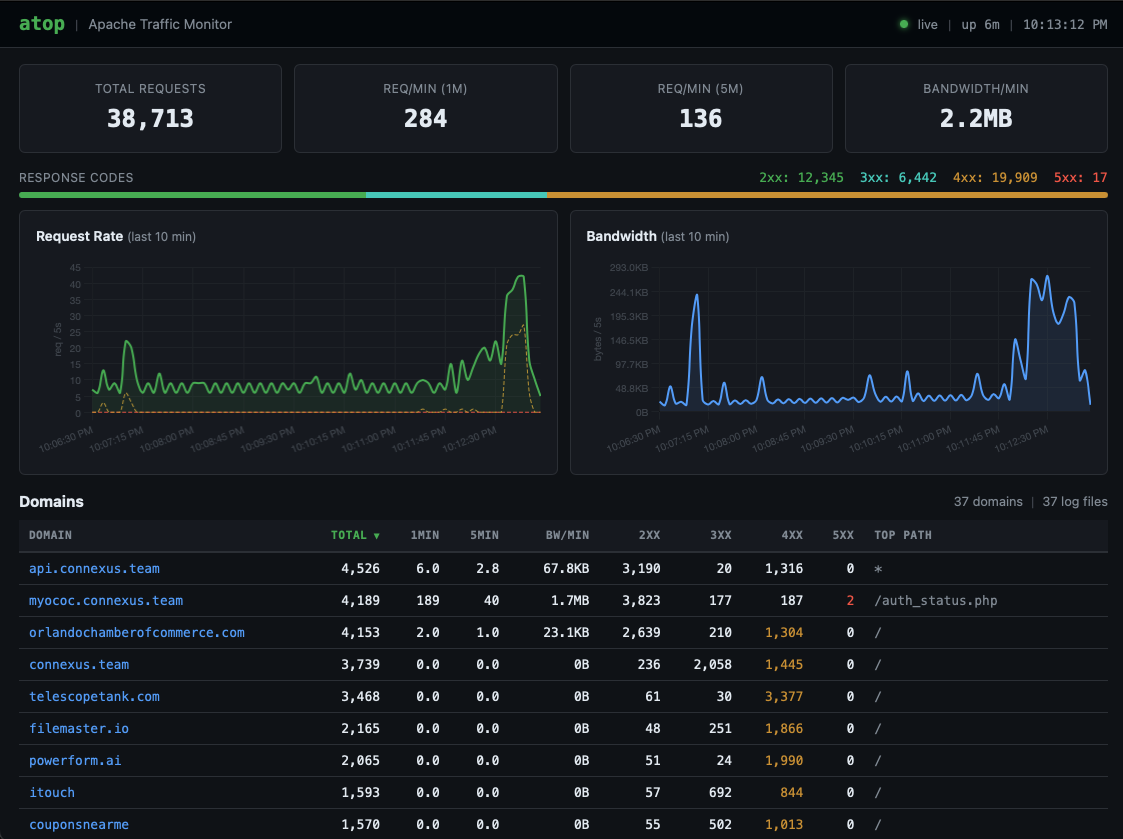Sort domains by the BW/MIN column
The image size is (1123, 839).
click(x=568, y=535)
